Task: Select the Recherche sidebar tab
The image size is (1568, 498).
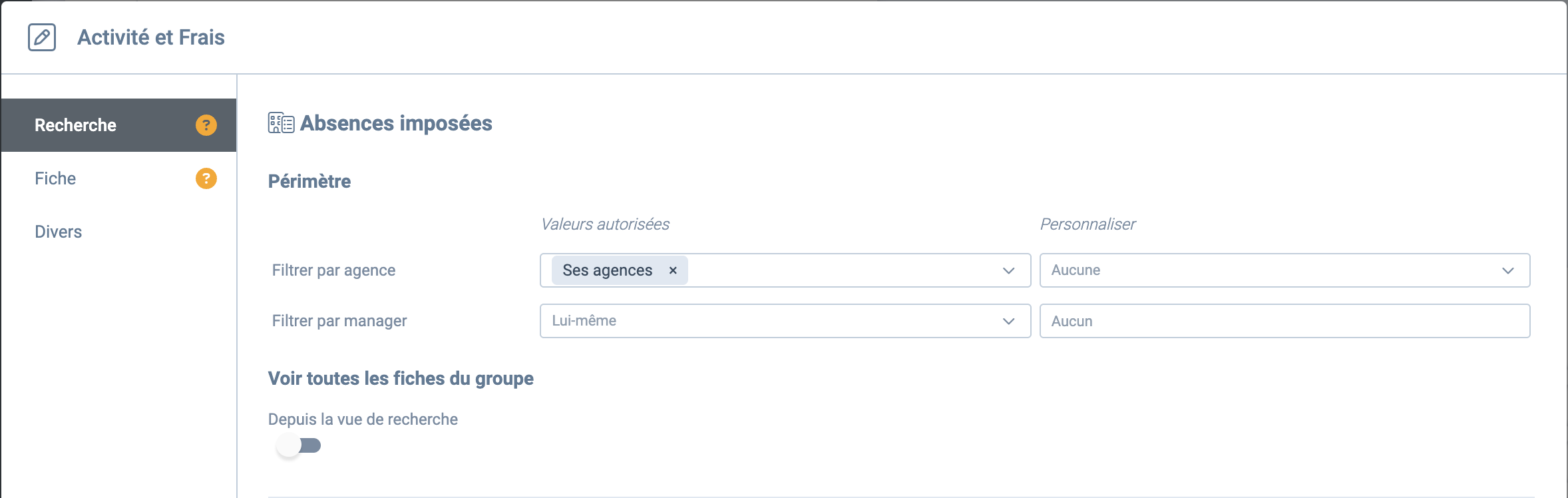Action: coord(118,125)
